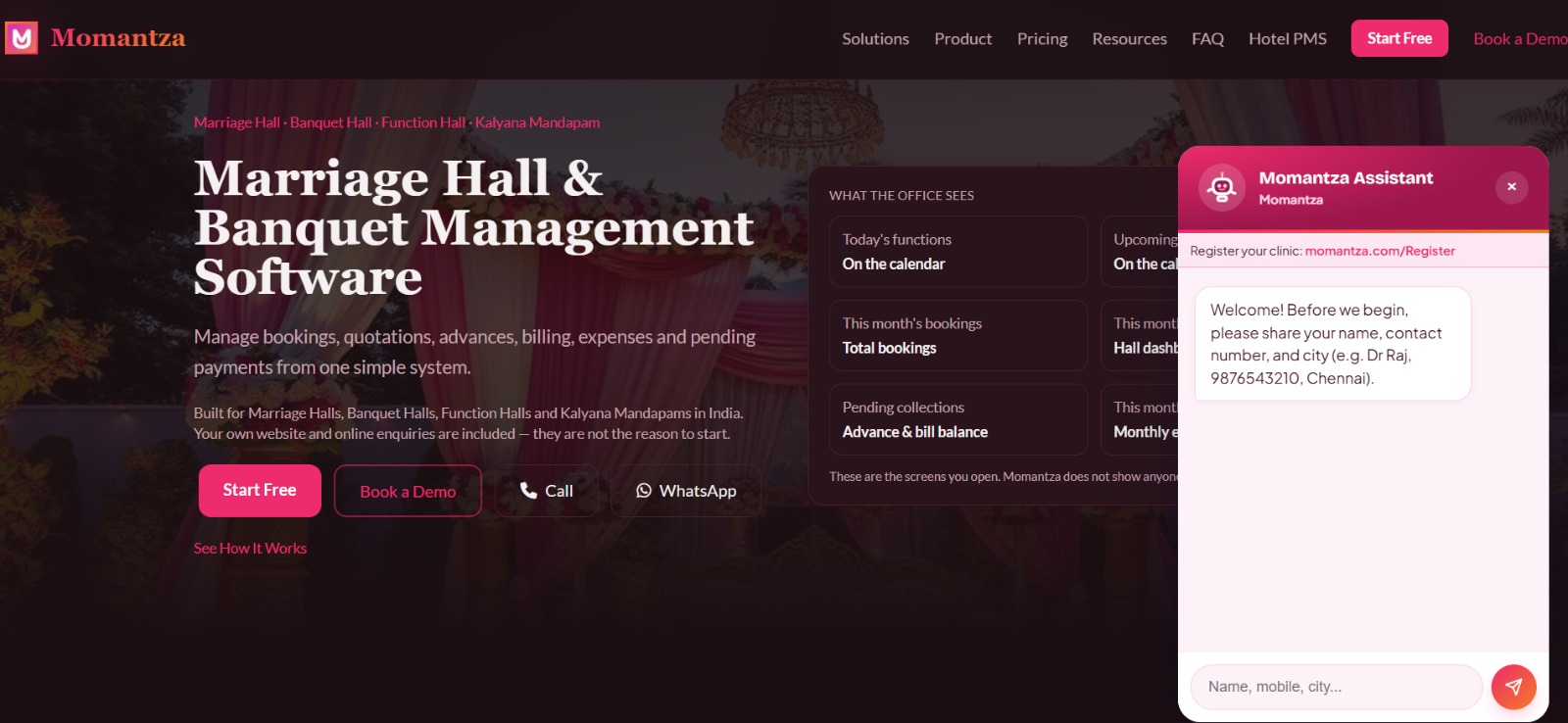Screen dimensions: 1568x723
Task: Click the Momantza brand name text
Action: [x=119, y=38]
